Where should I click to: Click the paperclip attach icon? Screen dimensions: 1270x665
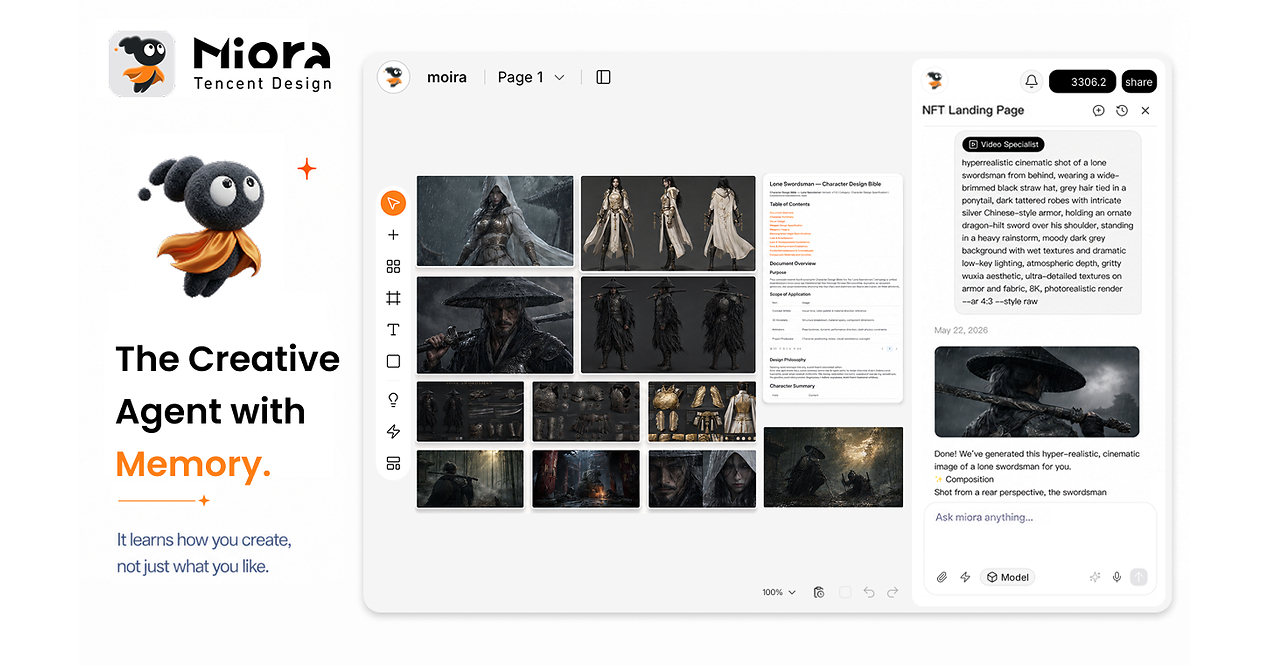pyautogui.click(x=941, y=577)
